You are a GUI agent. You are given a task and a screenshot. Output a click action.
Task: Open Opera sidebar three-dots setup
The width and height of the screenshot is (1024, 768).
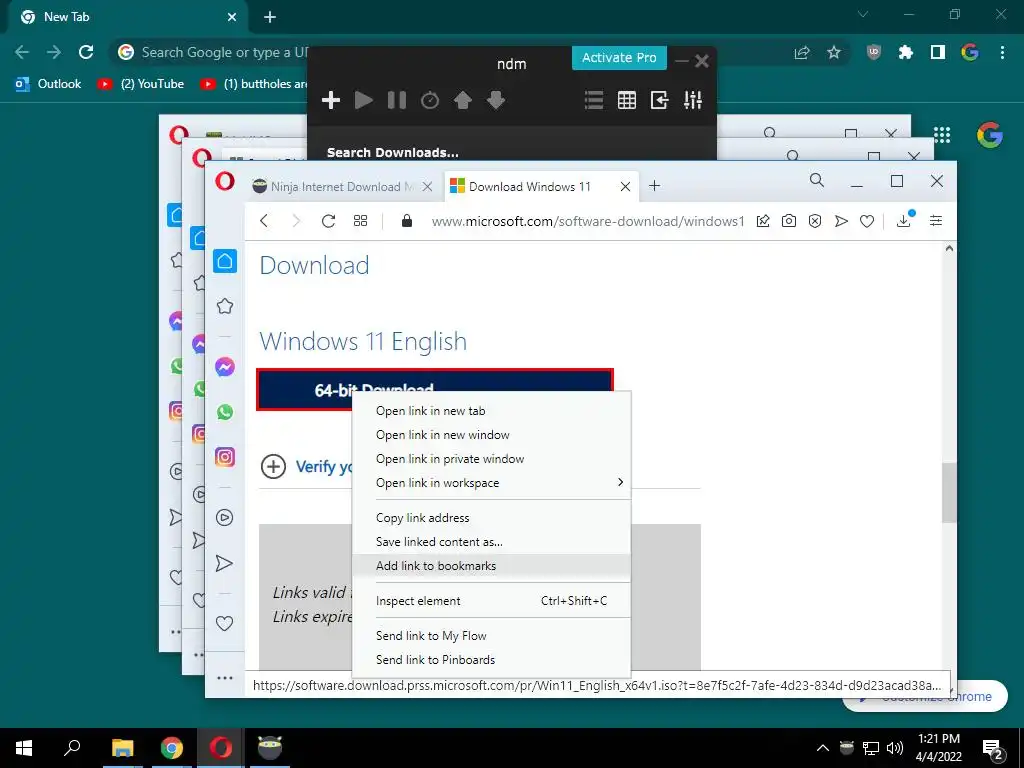tap(225, 678)
